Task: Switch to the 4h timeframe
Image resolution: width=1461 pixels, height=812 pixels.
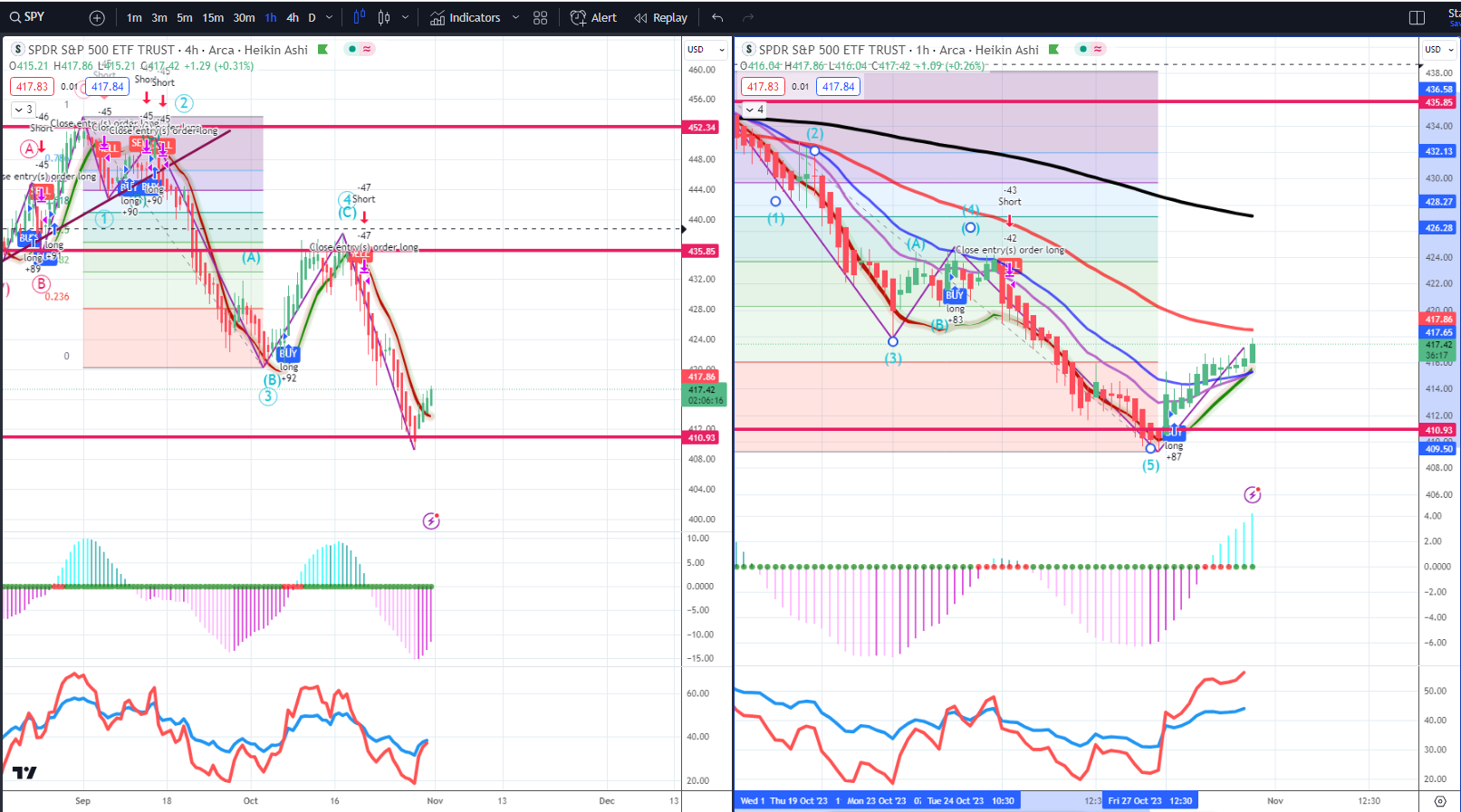Action: point(293,18)
